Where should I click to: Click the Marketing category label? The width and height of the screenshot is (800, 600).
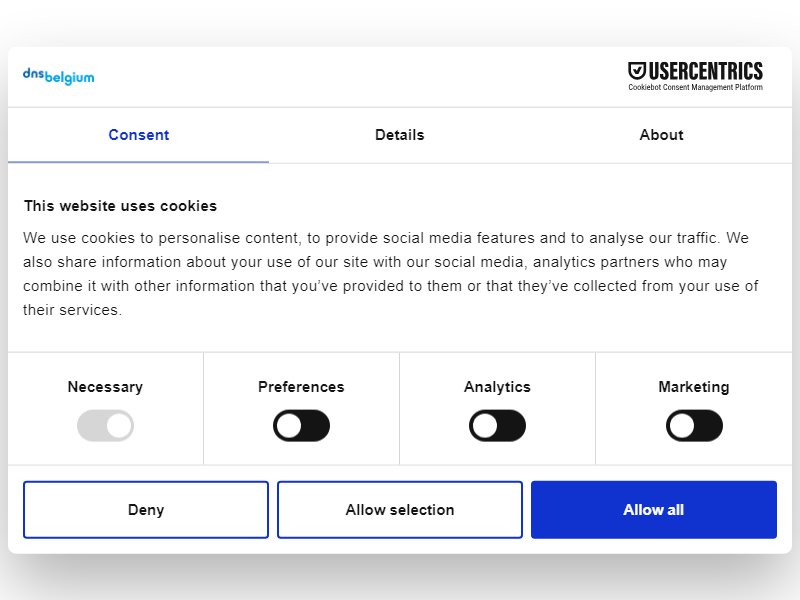pos(694,387)
